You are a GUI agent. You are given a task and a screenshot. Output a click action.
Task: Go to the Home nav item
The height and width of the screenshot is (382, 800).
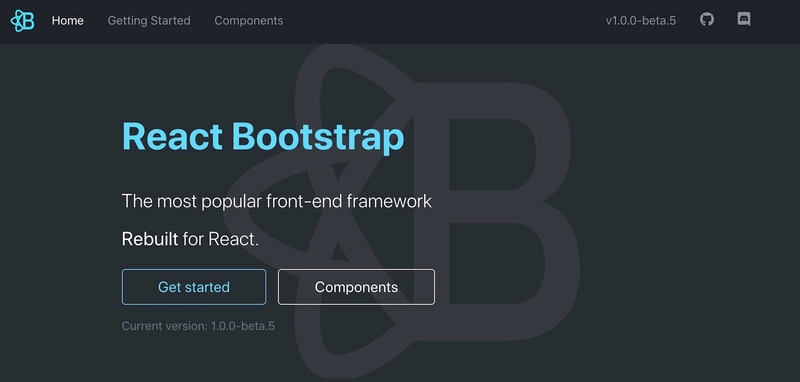point(67,21)
